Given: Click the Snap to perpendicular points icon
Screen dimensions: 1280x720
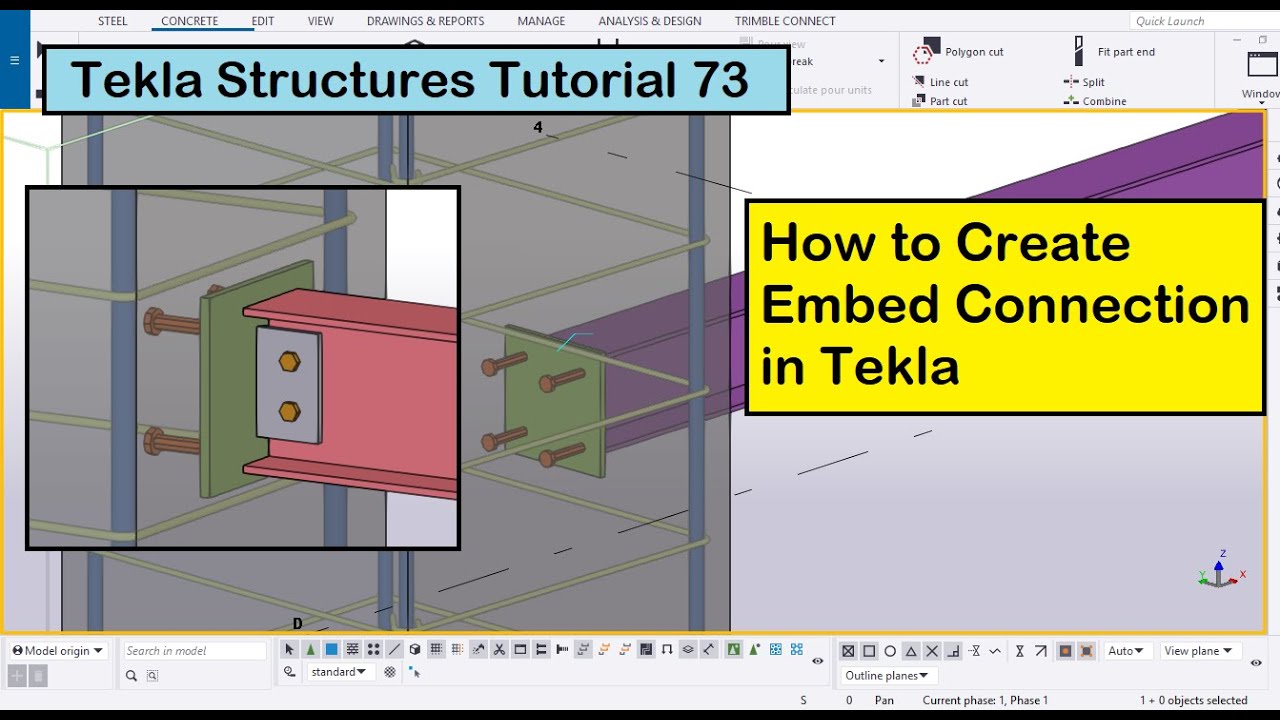Looking at the screenshot, I should coord(953,651).
